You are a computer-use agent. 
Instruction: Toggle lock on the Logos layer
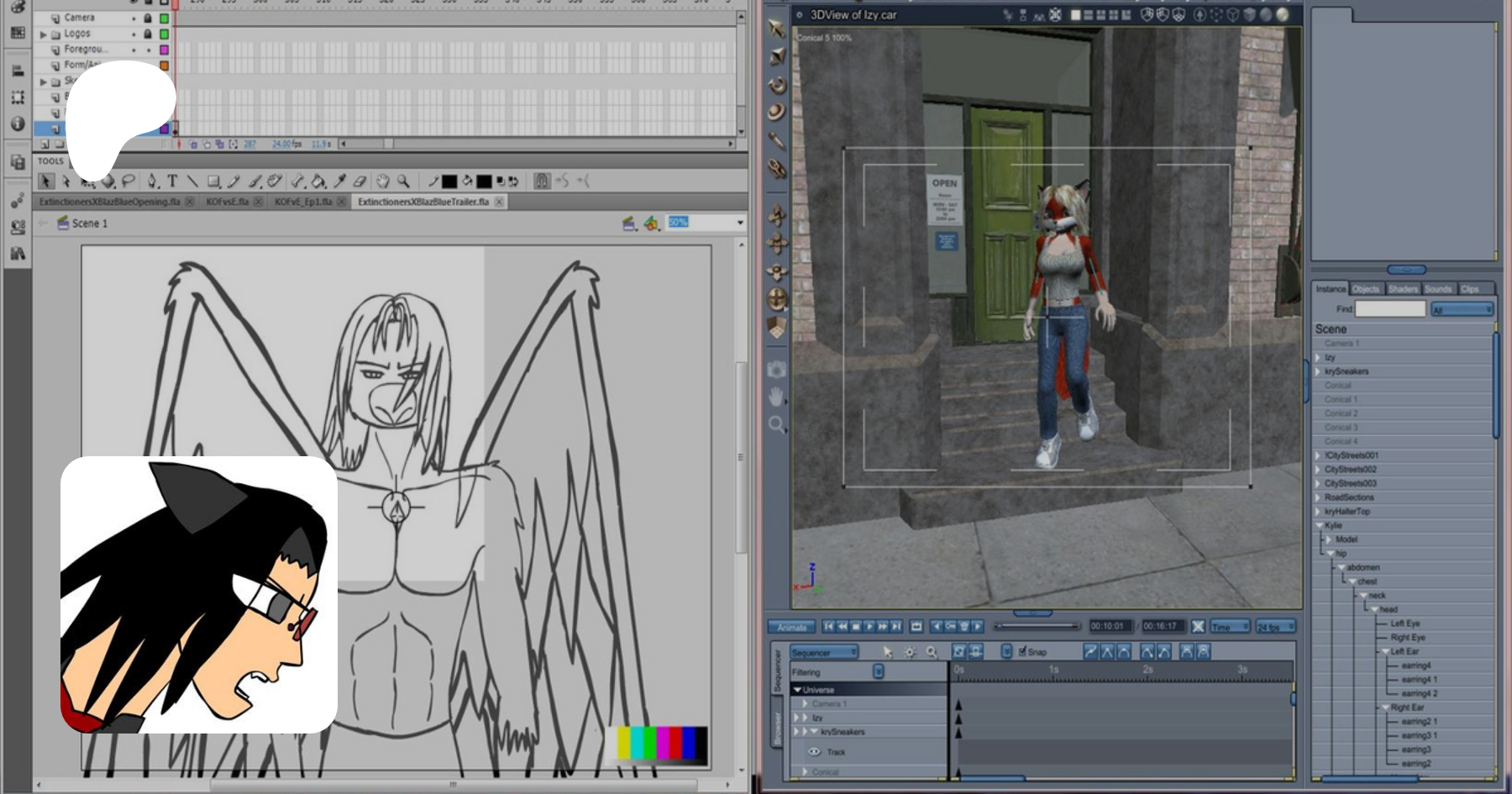(148, 34)
